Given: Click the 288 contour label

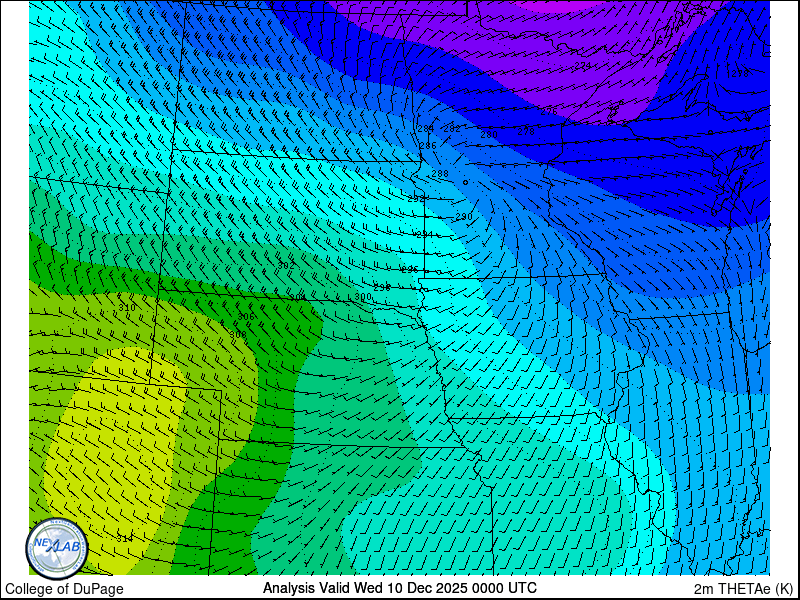Looking at the screenshot, I should tap(440, 173).
